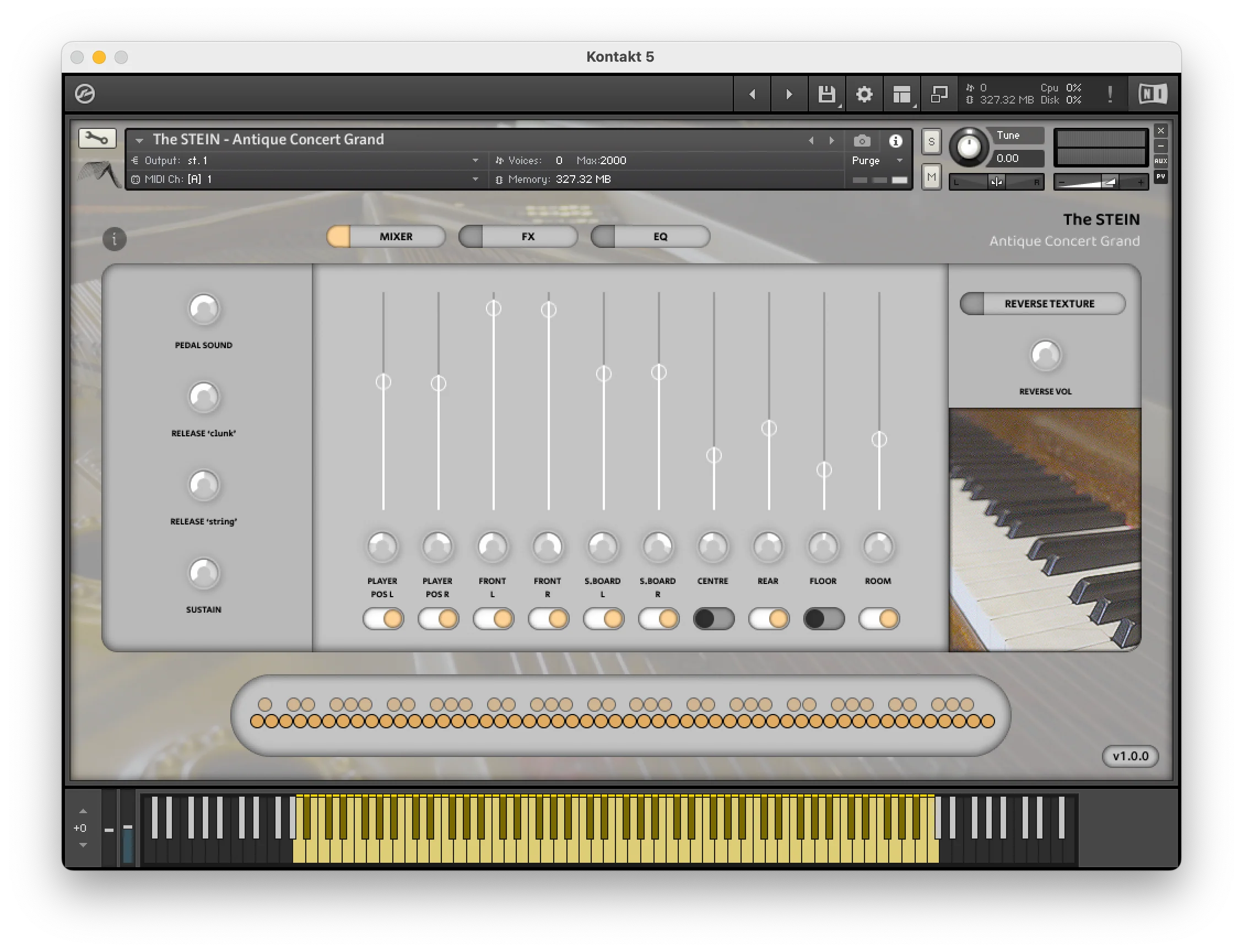
Task: Open the save floppy disk menu
Action: click(x=827, y=94)
